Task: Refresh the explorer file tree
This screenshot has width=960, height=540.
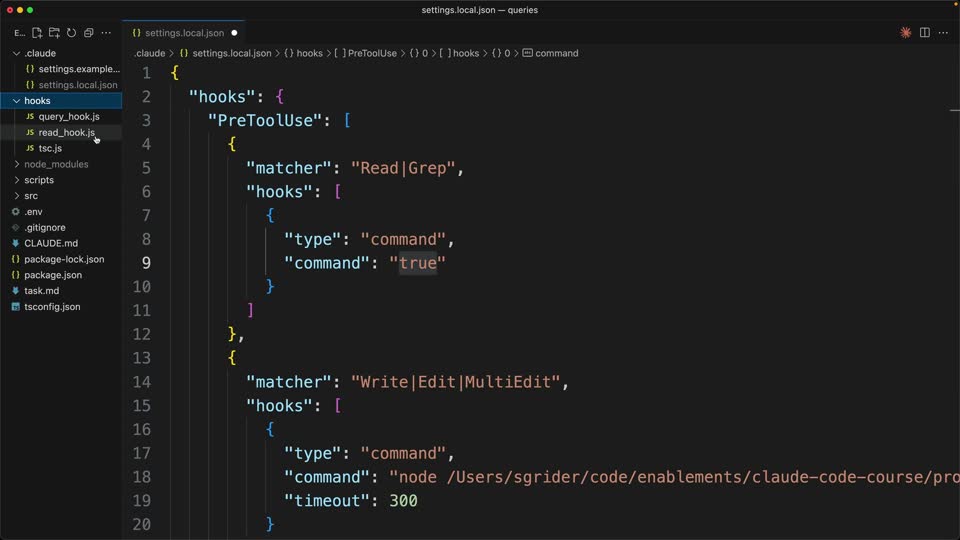Action: [71, 32]
